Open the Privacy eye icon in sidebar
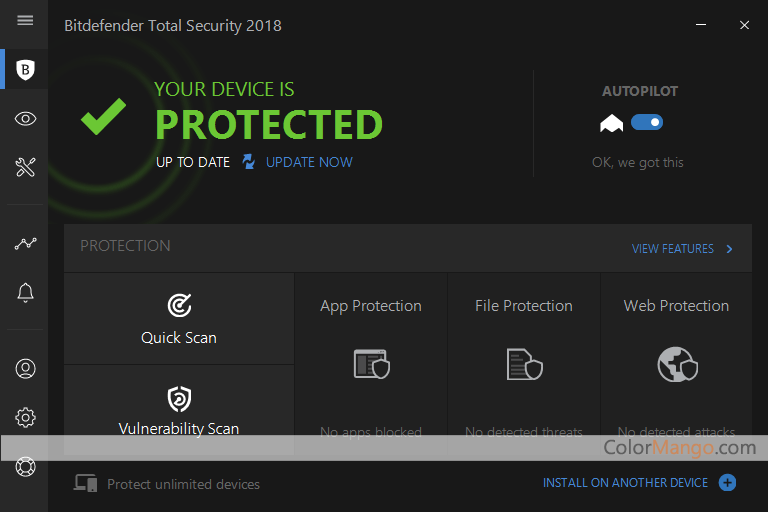768x512 pixels. tap(25, 119)
